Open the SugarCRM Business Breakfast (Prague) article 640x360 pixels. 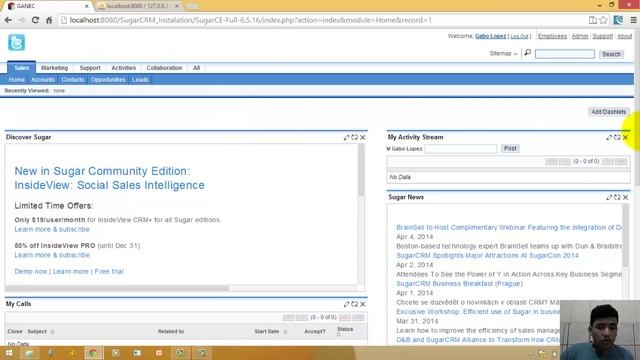pos(460,284)
